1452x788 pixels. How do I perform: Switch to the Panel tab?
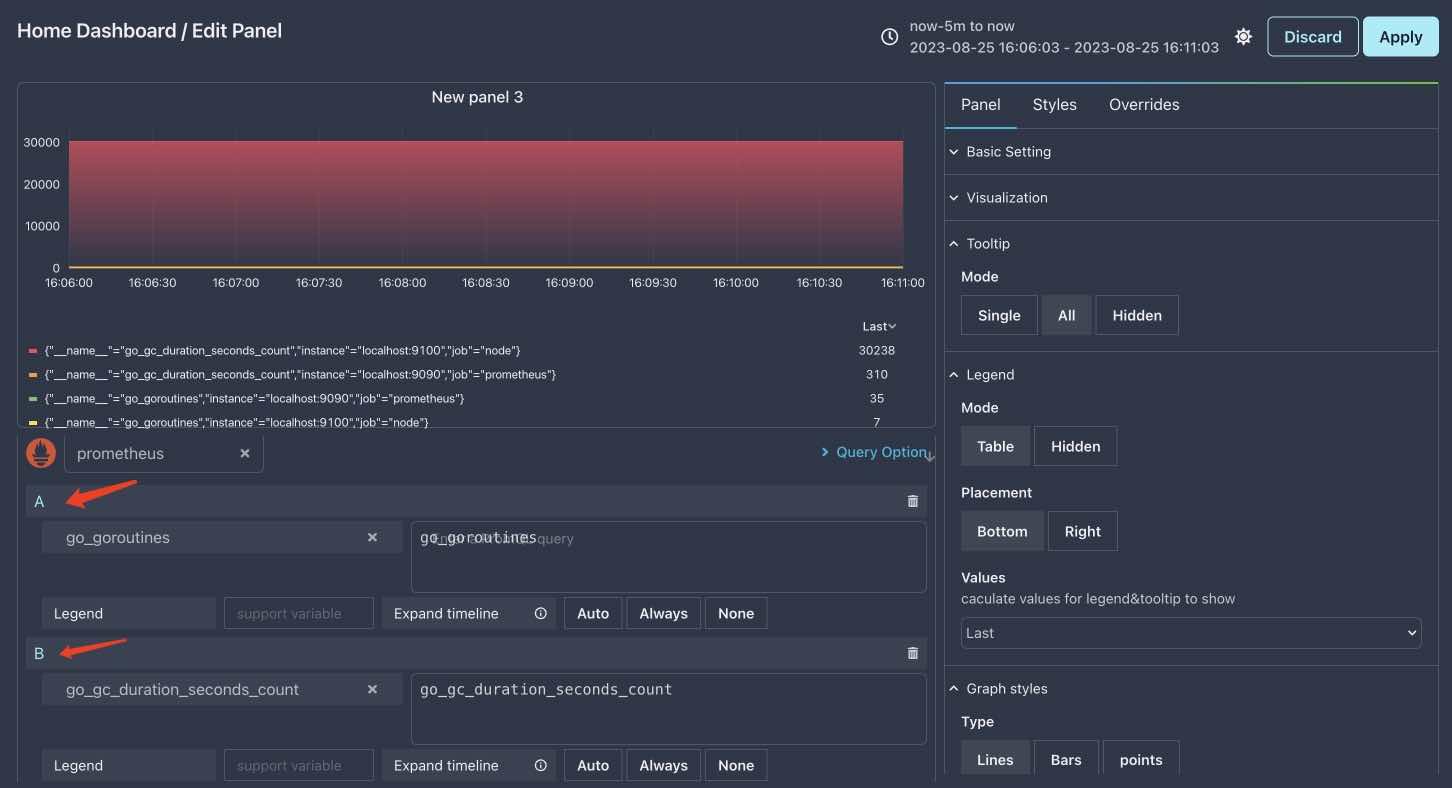tap(980, 104)
